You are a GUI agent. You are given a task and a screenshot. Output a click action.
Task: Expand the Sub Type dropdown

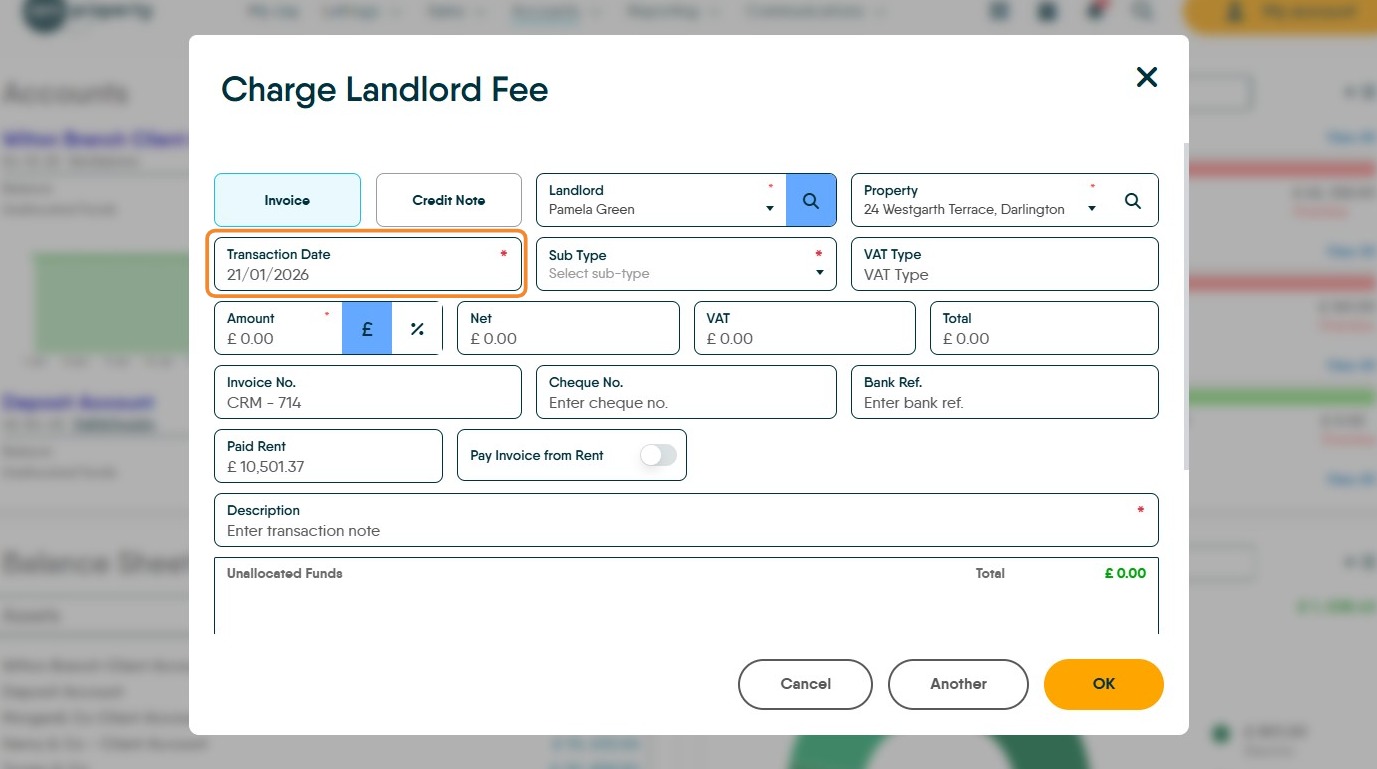pos(820,273)
